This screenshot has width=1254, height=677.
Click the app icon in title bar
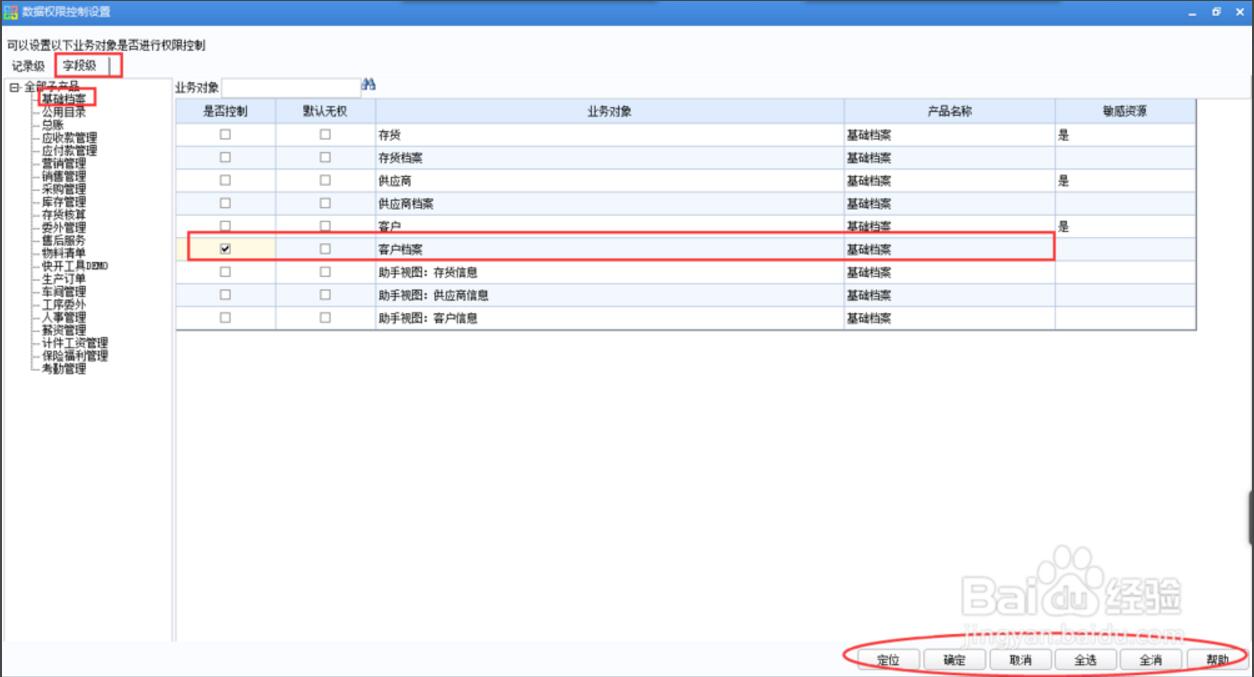(11, 12)
